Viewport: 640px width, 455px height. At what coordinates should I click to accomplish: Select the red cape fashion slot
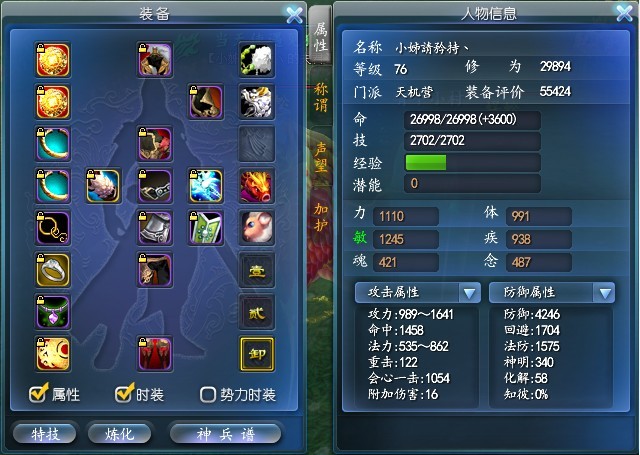coord(155,353)
